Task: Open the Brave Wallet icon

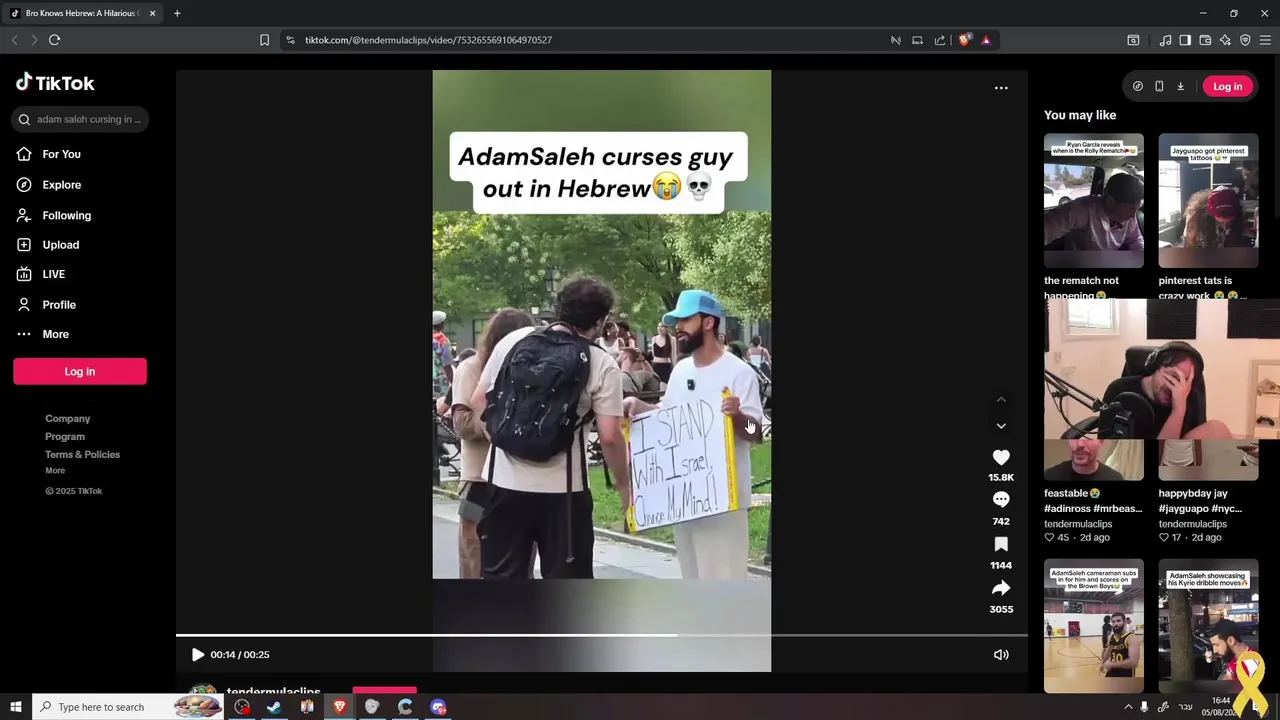Action: pyautogui.click(x=1205, y=40)
